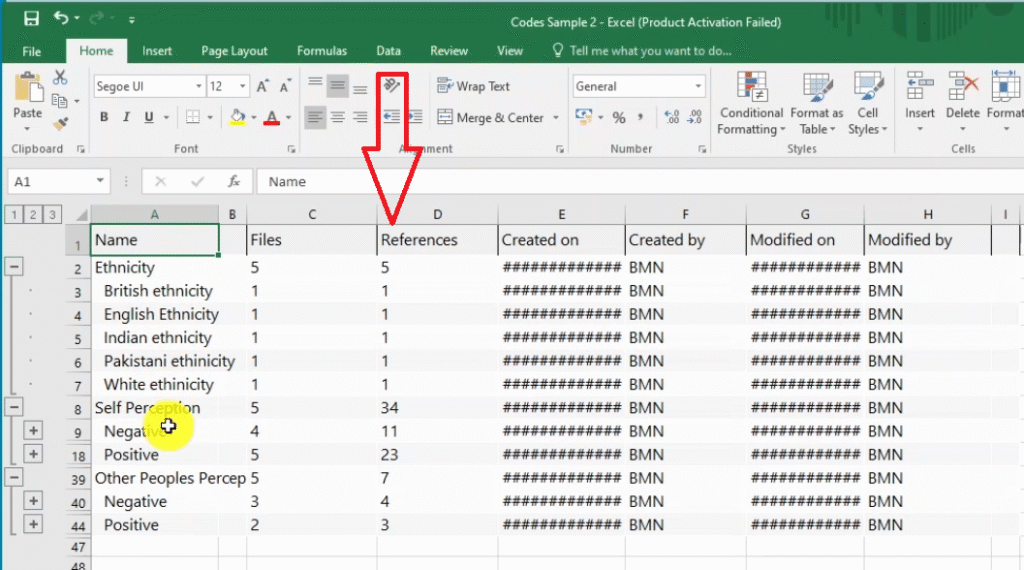Toggle Italic formatting

coord(127,118)
